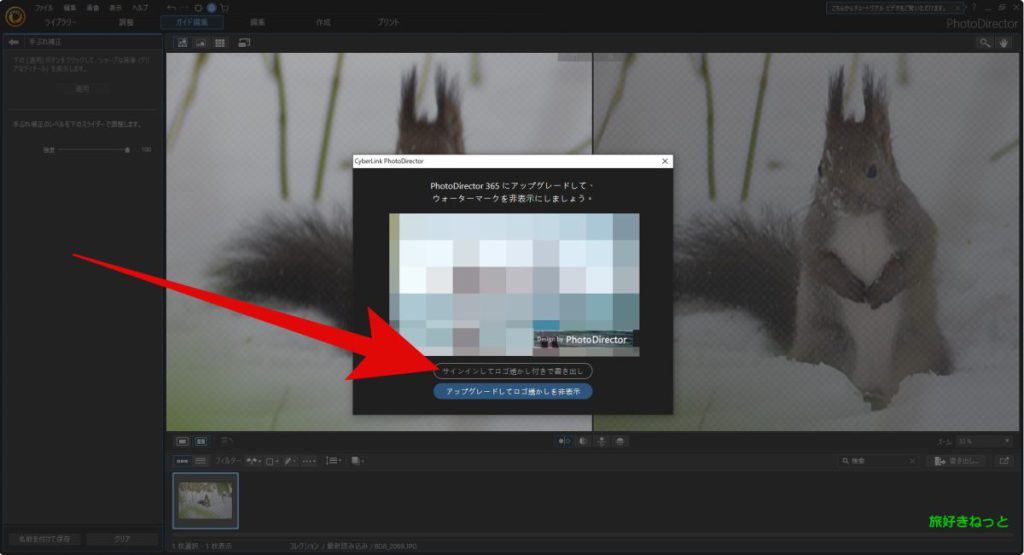Open the 編集 menu in the menu bar
1024x555 pixels.
coord(70,8)
